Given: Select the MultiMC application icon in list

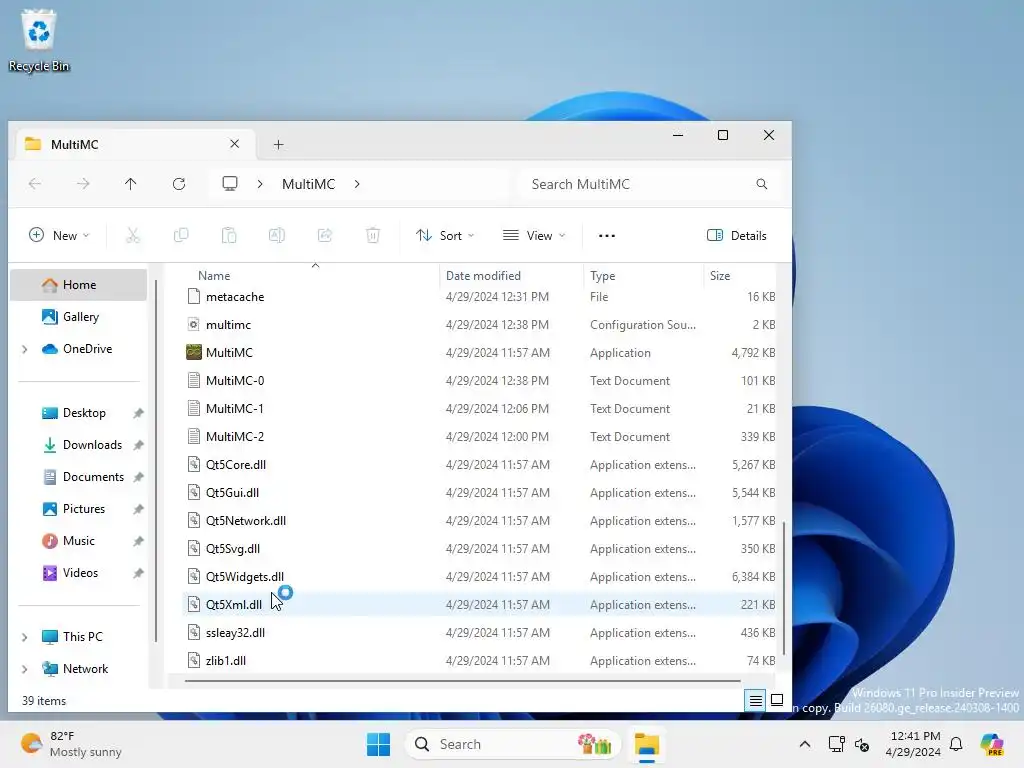Looking at the screenshot, I should pos(194,353).
